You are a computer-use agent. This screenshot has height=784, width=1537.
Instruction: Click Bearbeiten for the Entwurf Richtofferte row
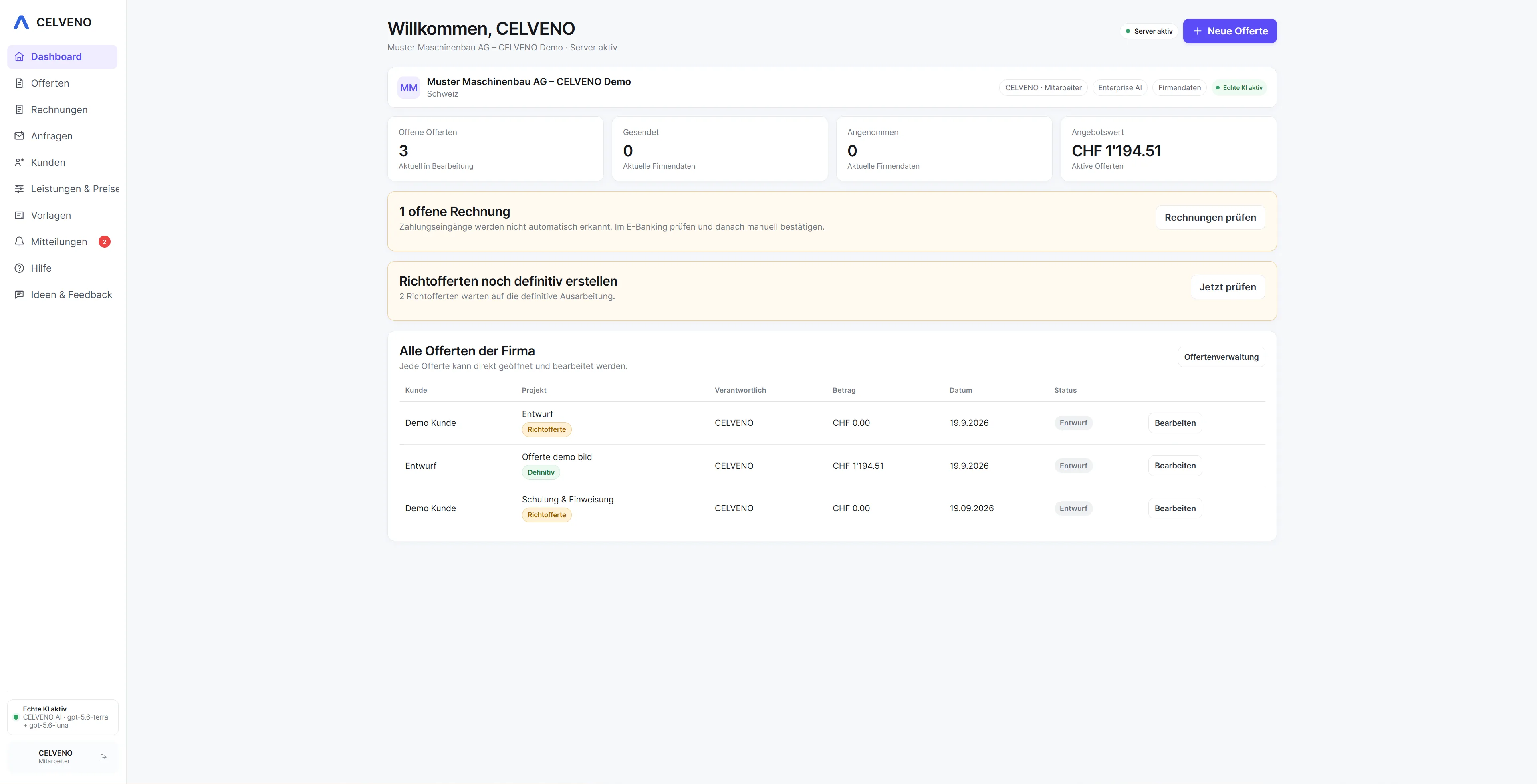(x=1175, y=423)
